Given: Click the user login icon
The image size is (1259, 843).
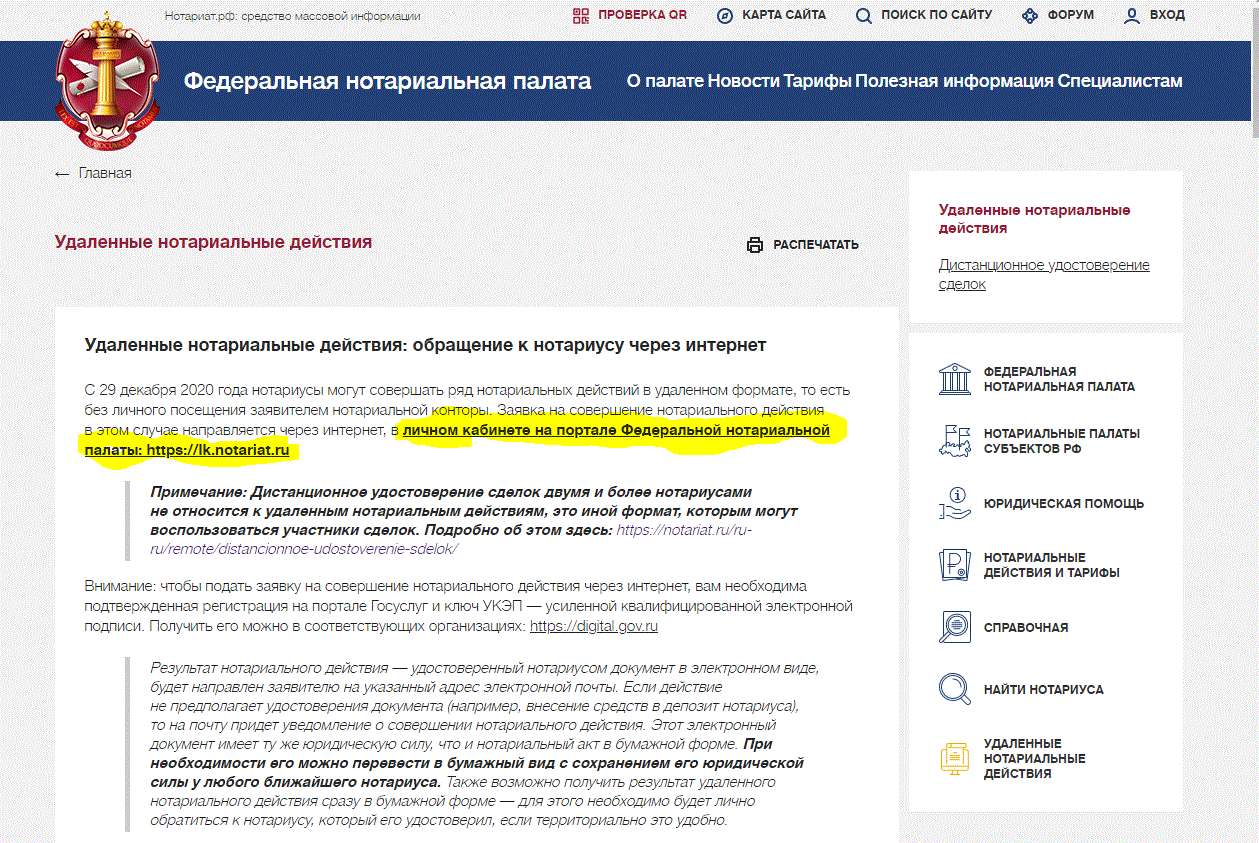Looking at the screenshot, I should pos(1132,15).
